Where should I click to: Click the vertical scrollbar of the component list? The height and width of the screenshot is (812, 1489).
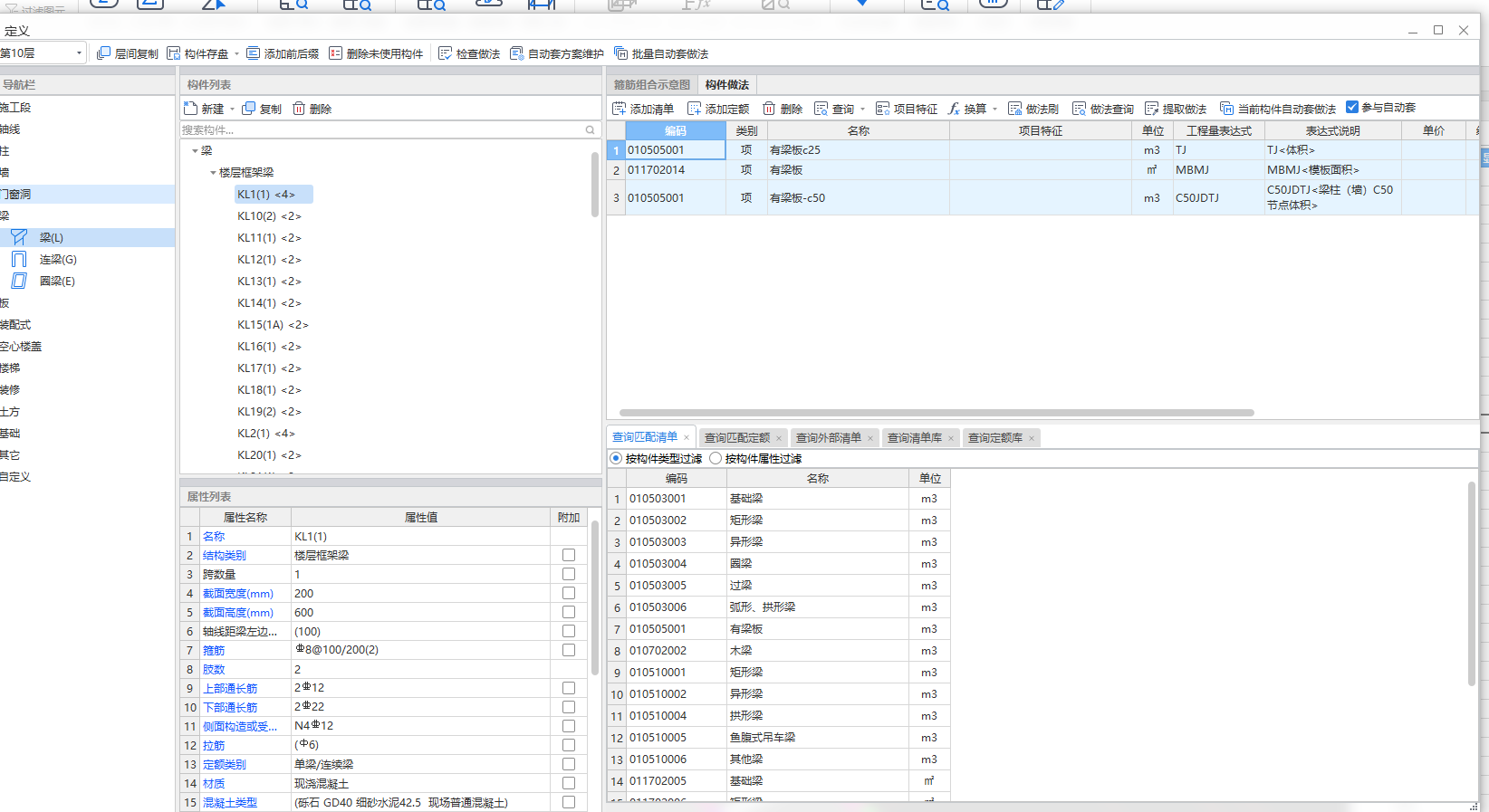595,185
